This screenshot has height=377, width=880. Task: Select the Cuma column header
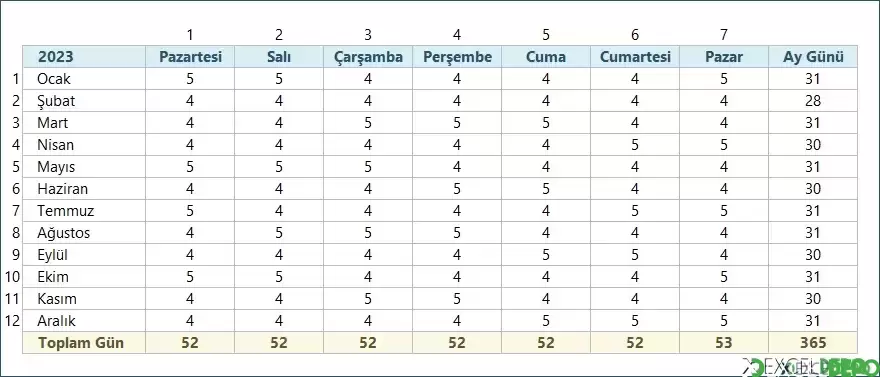[x=546, y=57]
